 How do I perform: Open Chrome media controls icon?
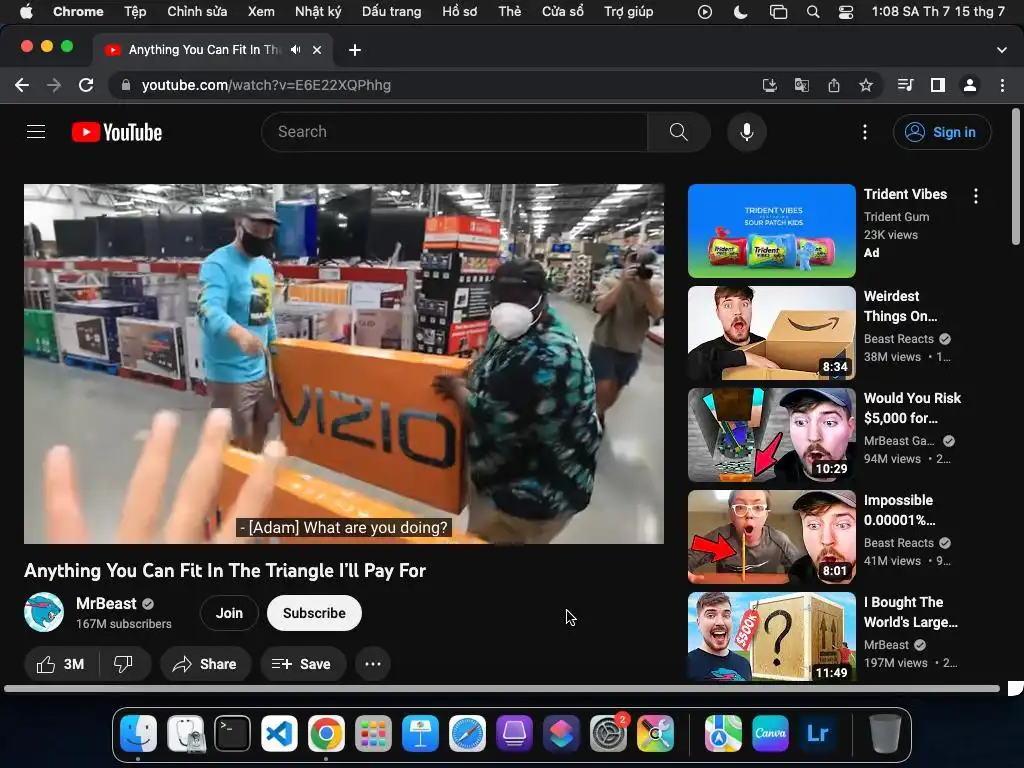[x=905, y=86]
